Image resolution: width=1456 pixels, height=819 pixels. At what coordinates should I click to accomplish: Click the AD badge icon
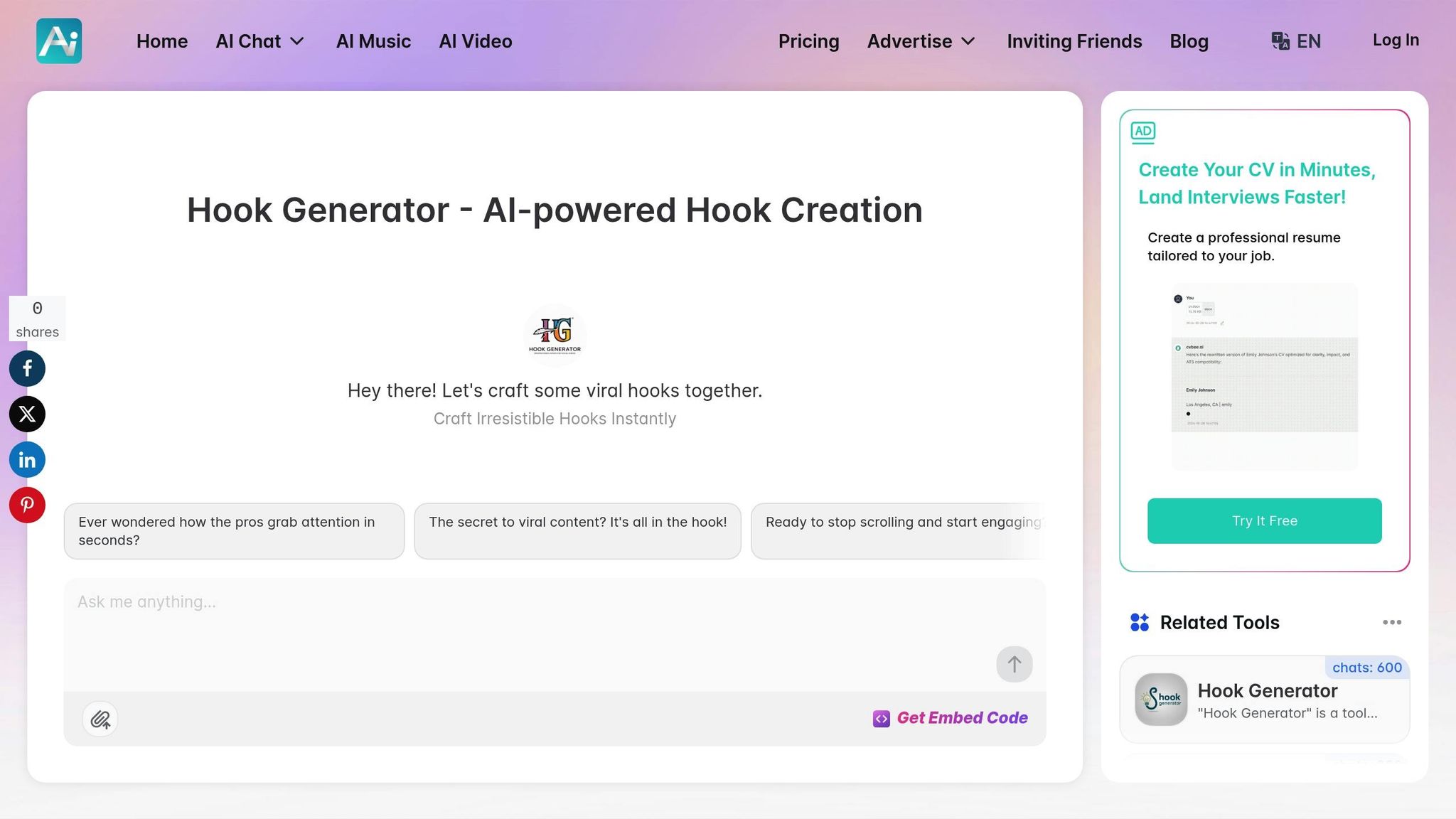pyautogui.click(x=1143, y=132)
